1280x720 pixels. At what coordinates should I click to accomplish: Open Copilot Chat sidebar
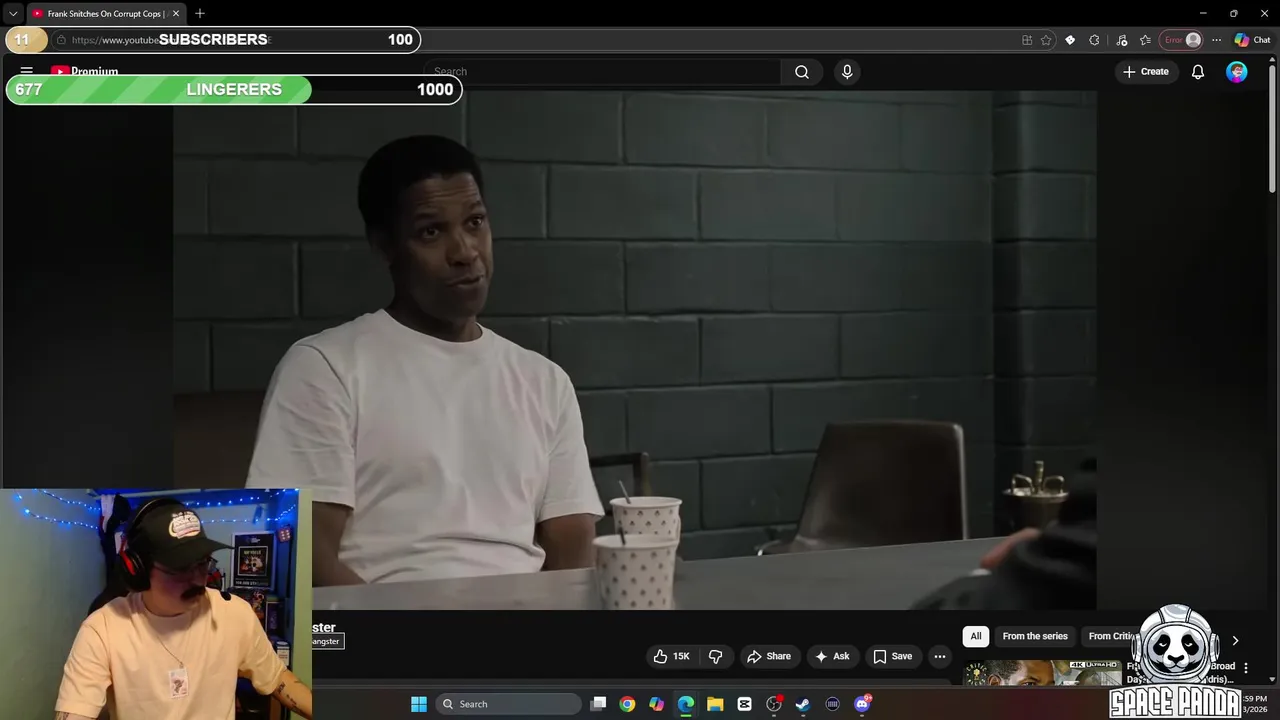tap(1252, 40)
